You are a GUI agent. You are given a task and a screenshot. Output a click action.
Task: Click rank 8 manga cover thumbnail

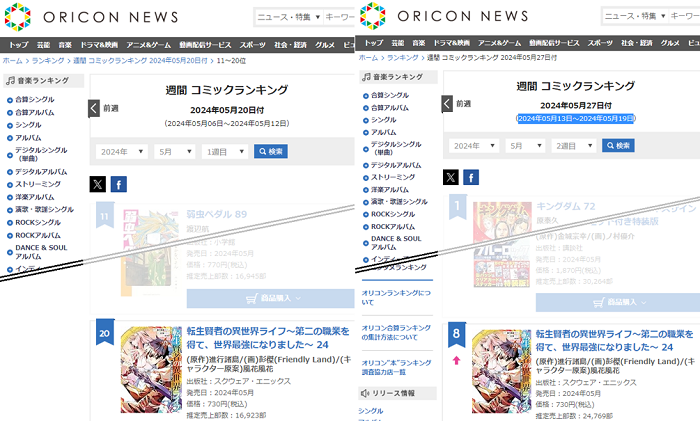502,371
